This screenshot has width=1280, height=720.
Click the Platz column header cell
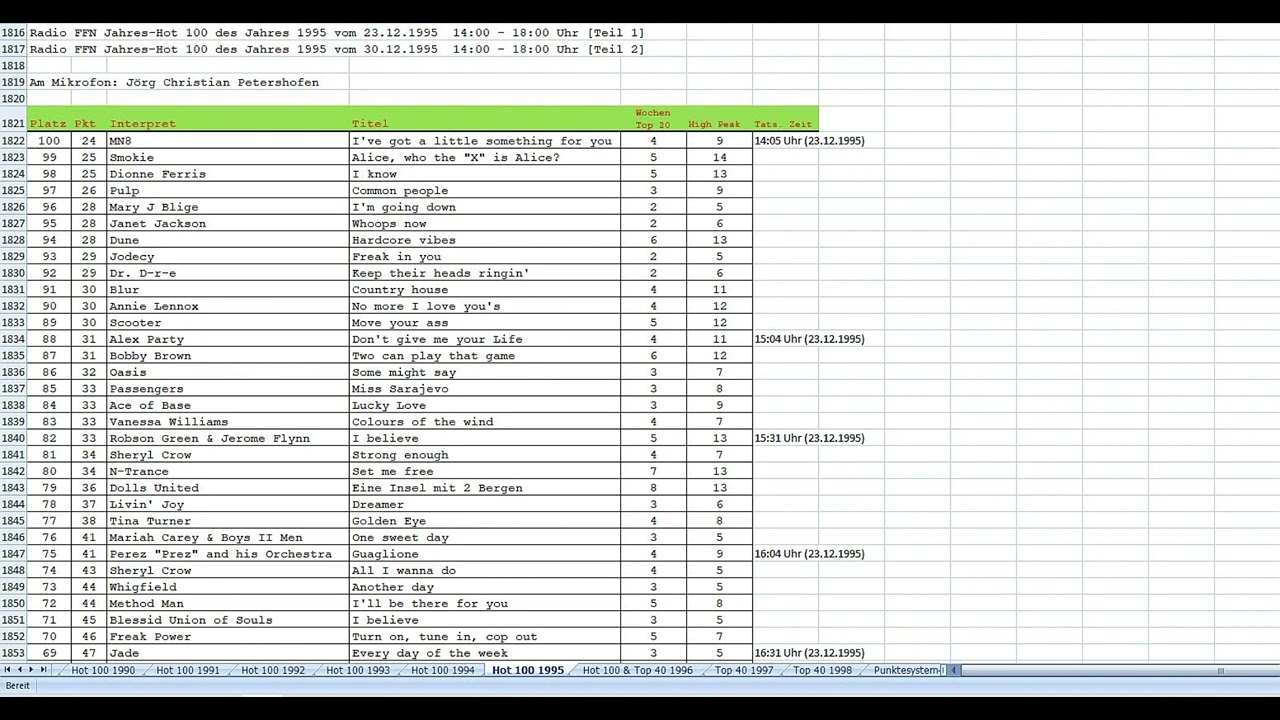[x=49, y=119]
